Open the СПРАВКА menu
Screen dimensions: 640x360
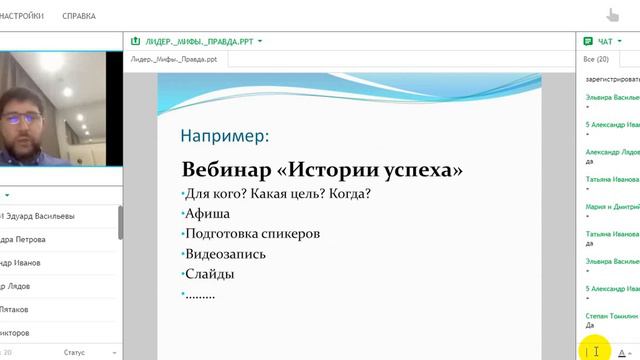pyautogui.click(x=79, y=16)
